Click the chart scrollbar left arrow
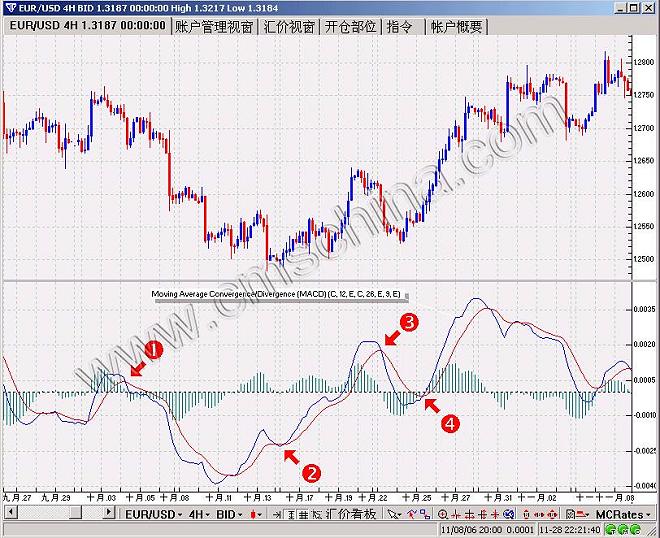 (x=9, y=514)
